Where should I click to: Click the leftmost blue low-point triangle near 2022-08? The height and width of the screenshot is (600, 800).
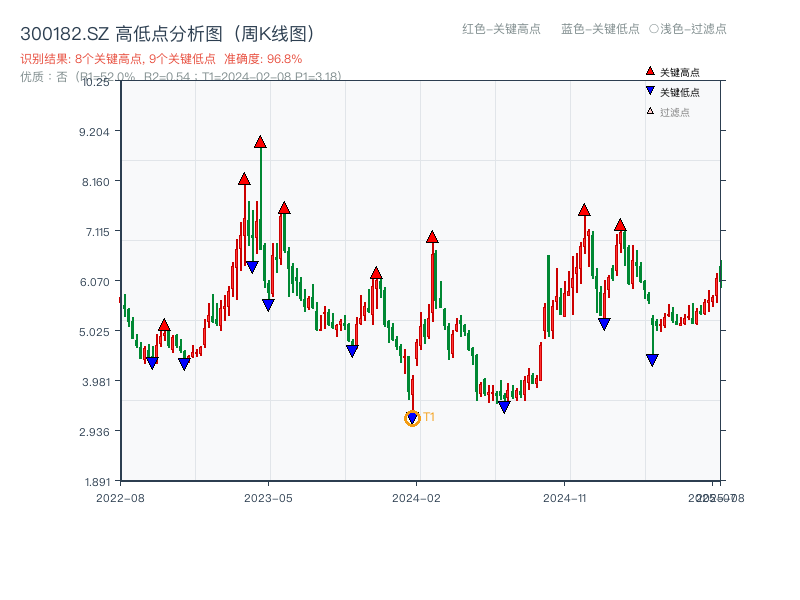150,361
